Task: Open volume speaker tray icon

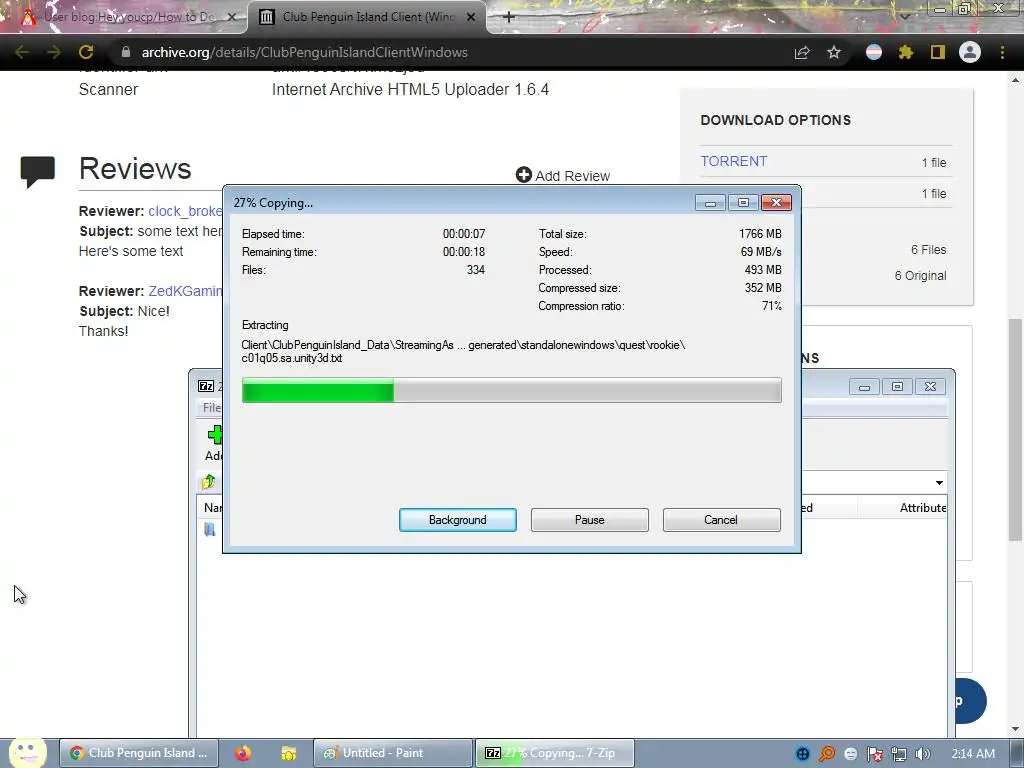Action: 922,754
